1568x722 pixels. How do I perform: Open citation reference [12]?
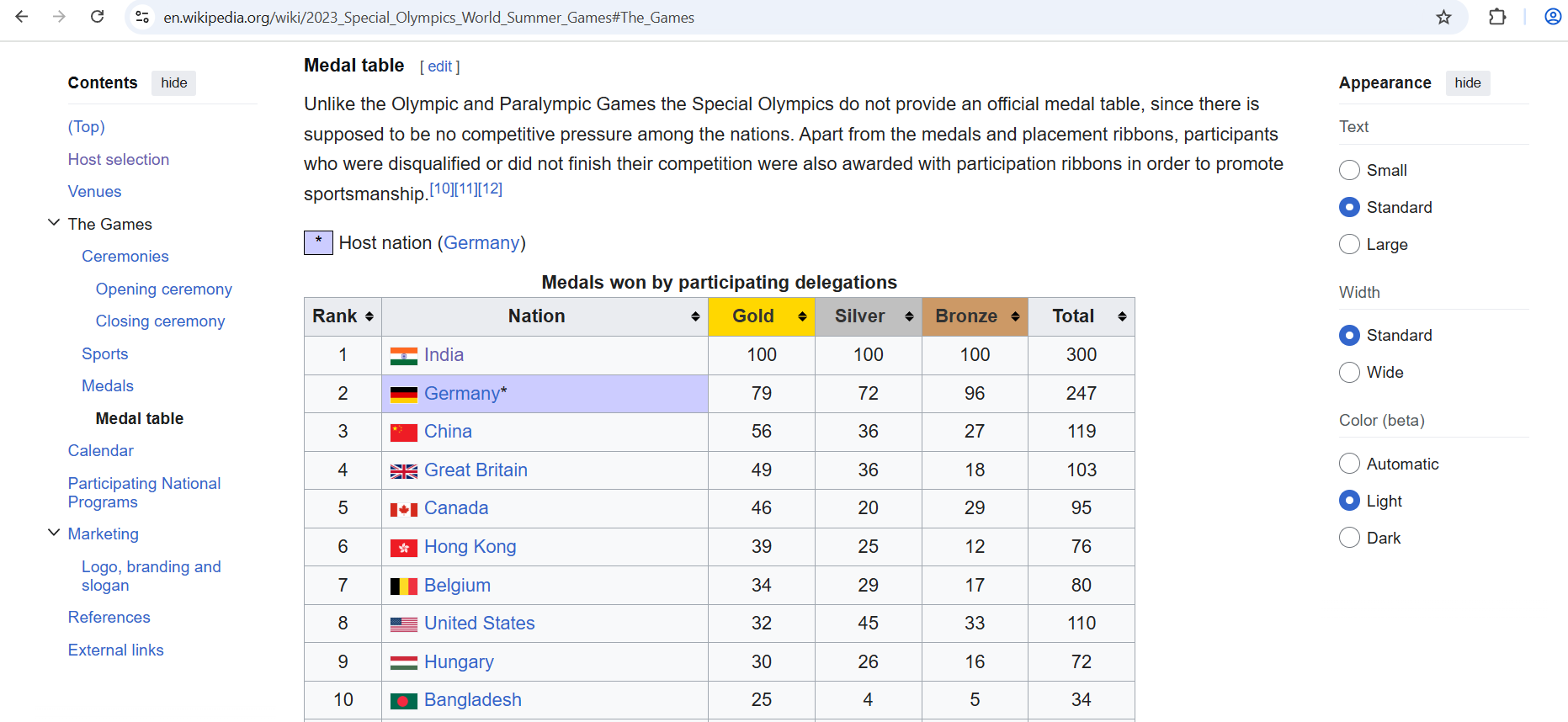(491, 188)
